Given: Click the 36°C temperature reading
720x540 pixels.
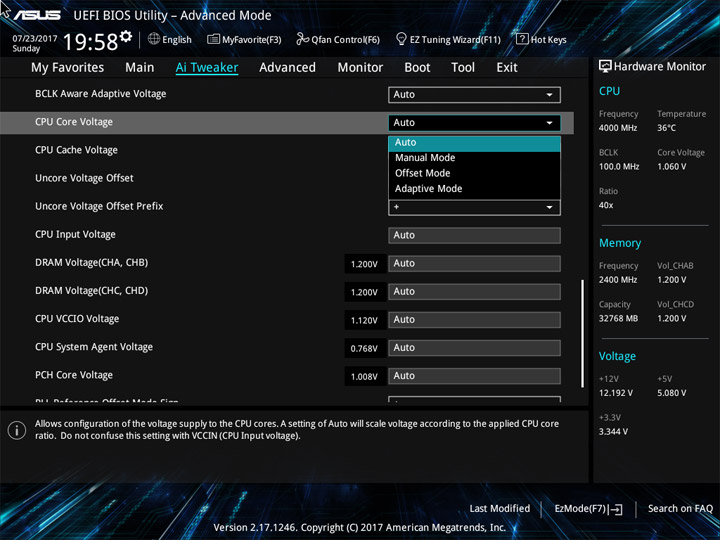Looking at the screenshot, I should coord(666,128).
